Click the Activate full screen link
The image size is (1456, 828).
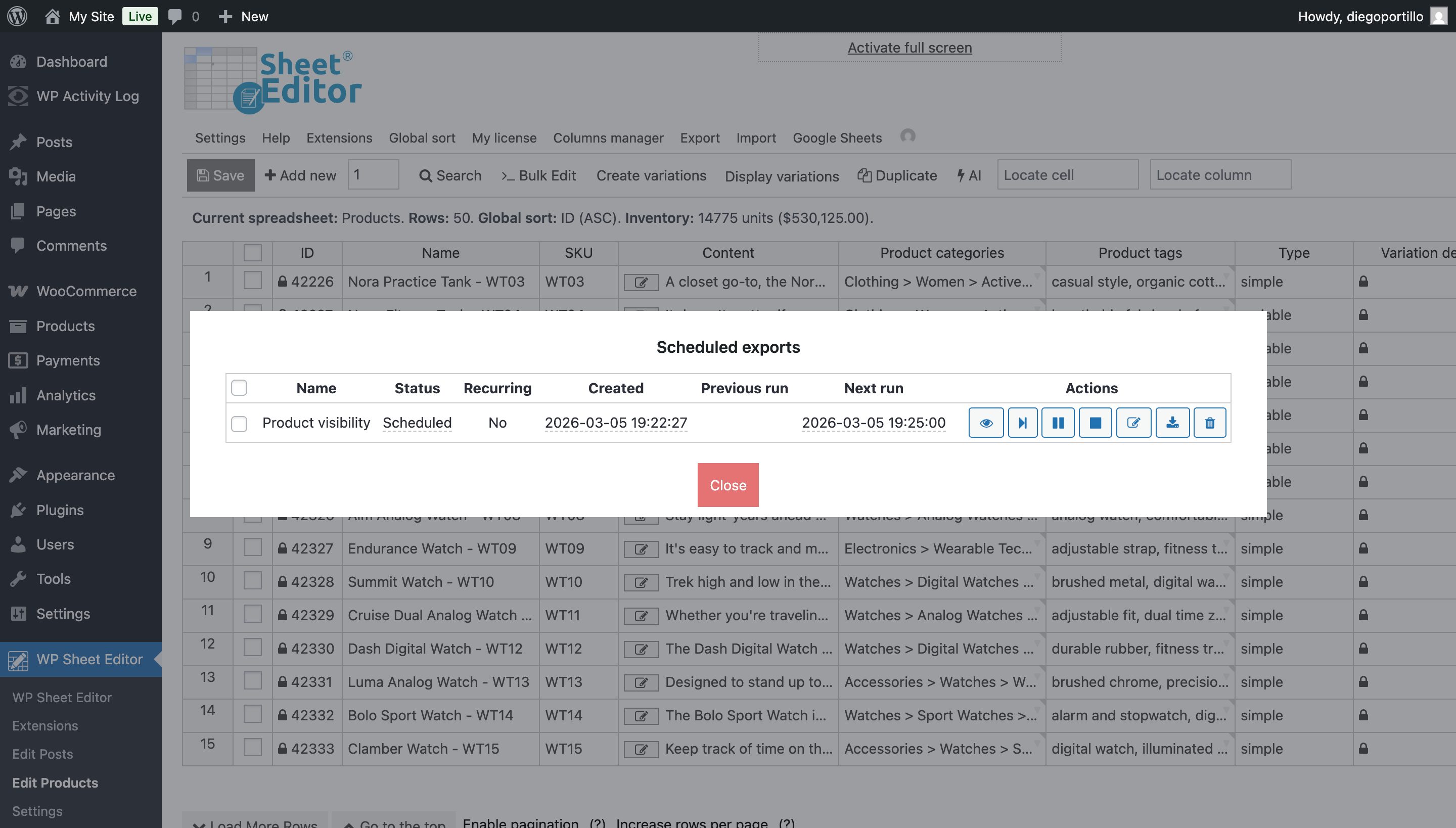pos(909,48)
